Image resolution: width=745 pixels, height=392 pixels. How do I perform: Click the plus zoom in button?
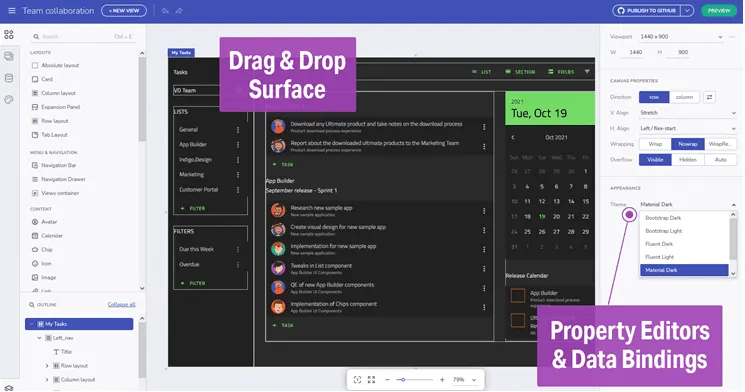442,380
